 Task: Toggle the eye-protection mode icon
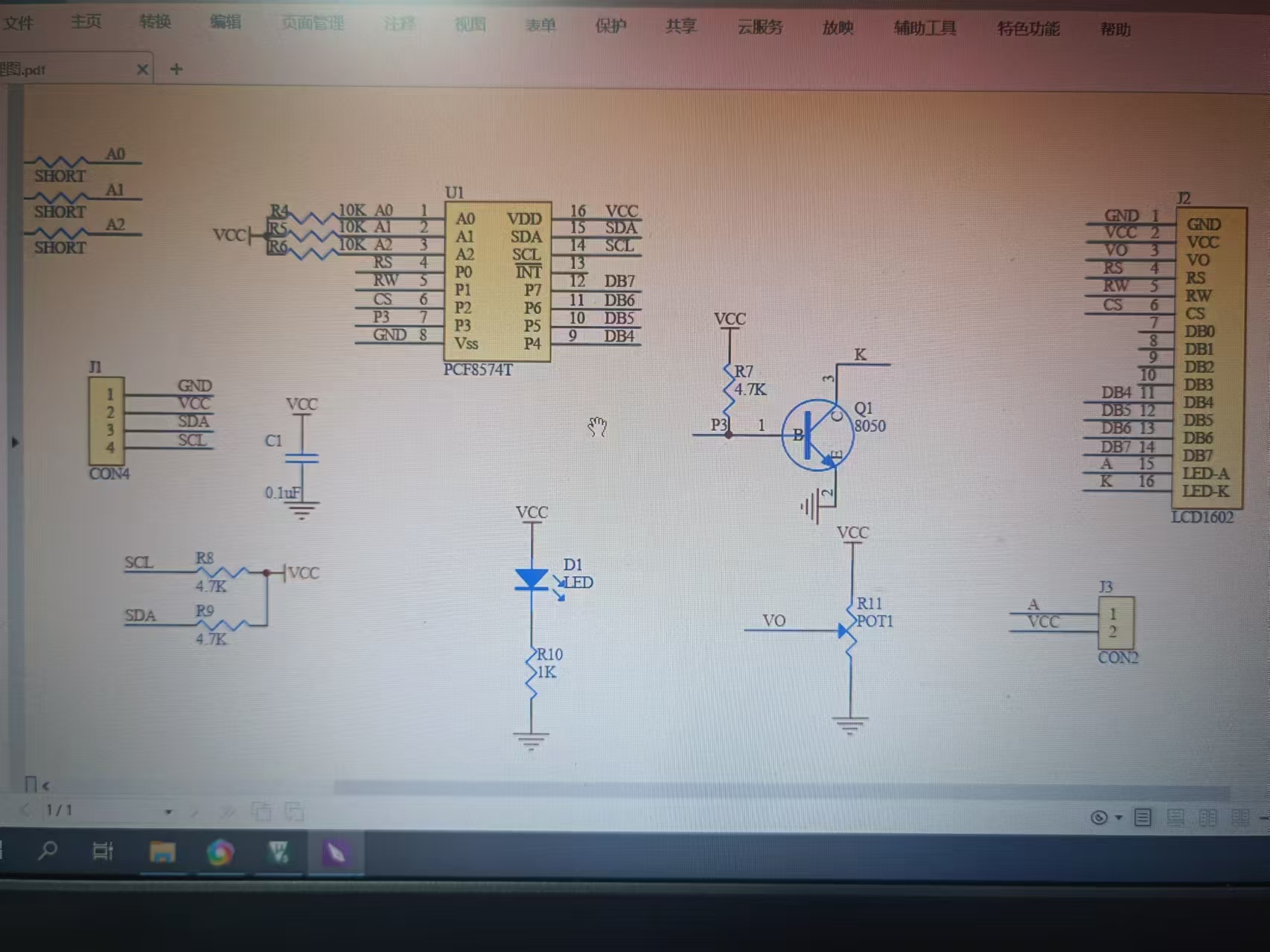tap(1099, 818)
